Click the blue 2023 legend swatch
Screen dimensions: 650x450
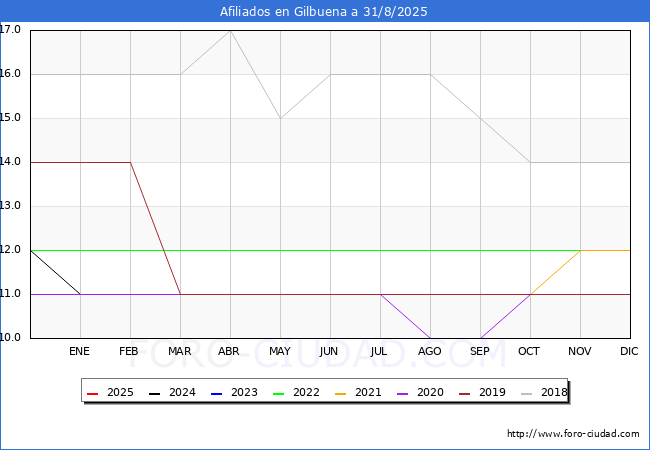tap(216, 393)
